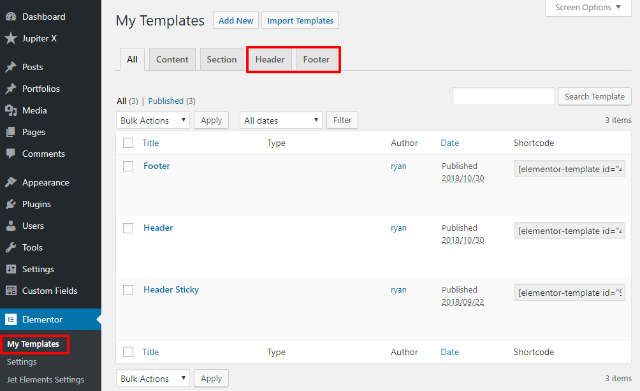Open Elementor Settings submenu item
Image resolution: width=640 pixels, height=391 pixels.
[x=22, y=362]
